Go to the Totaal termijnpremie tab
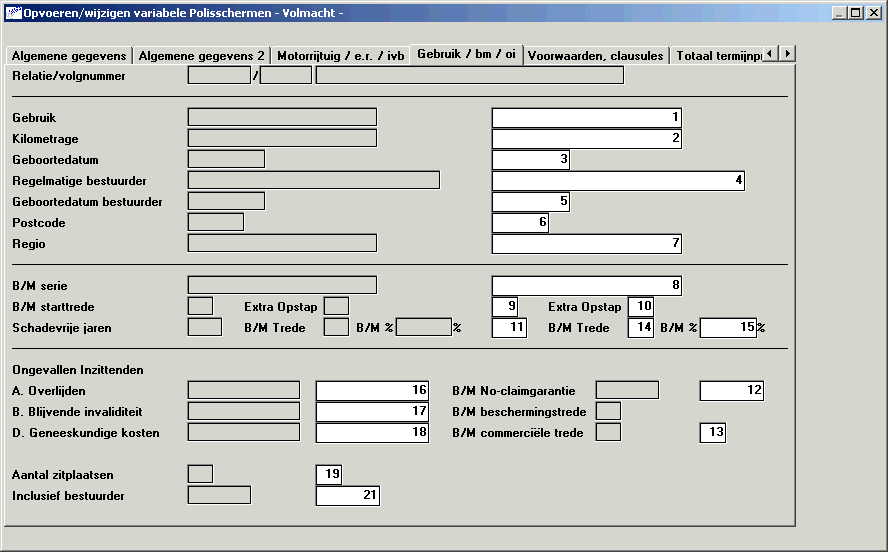The height and width of the screenshot is (552, 888). (718, 56)
